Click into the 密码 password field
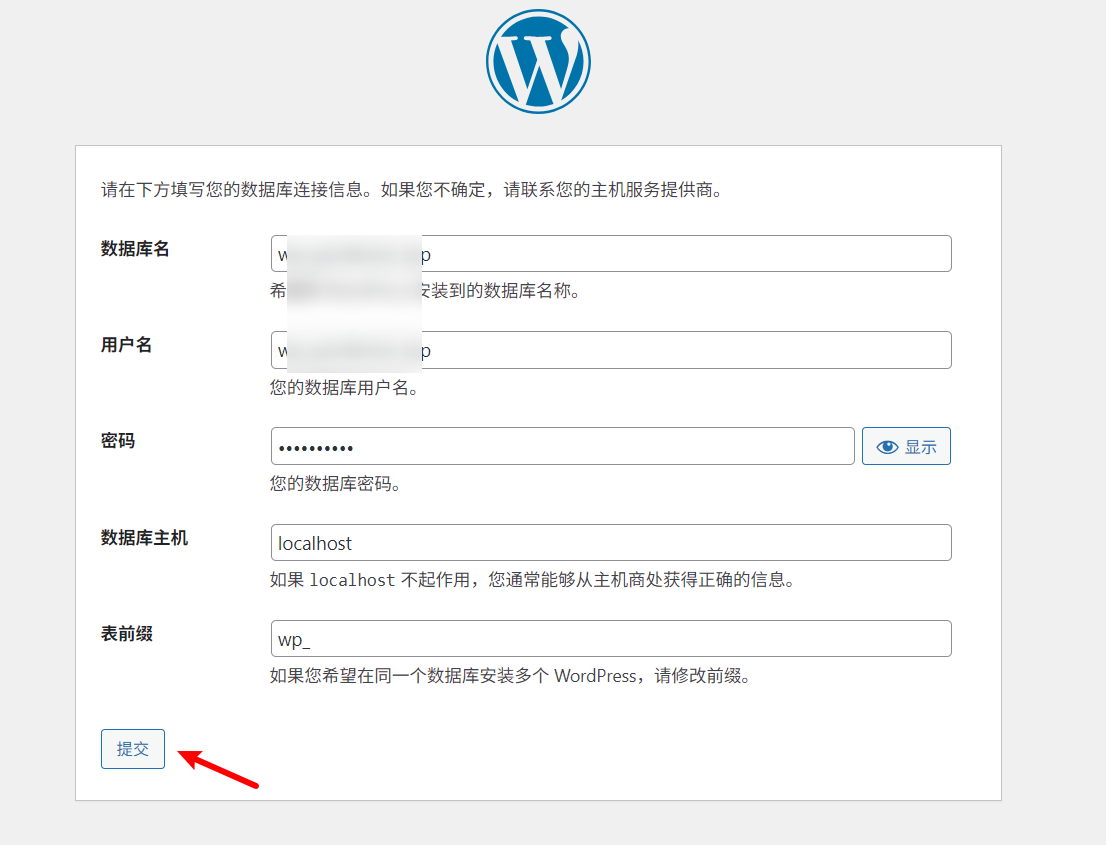 pyautogui.click(x=562, y=446)
